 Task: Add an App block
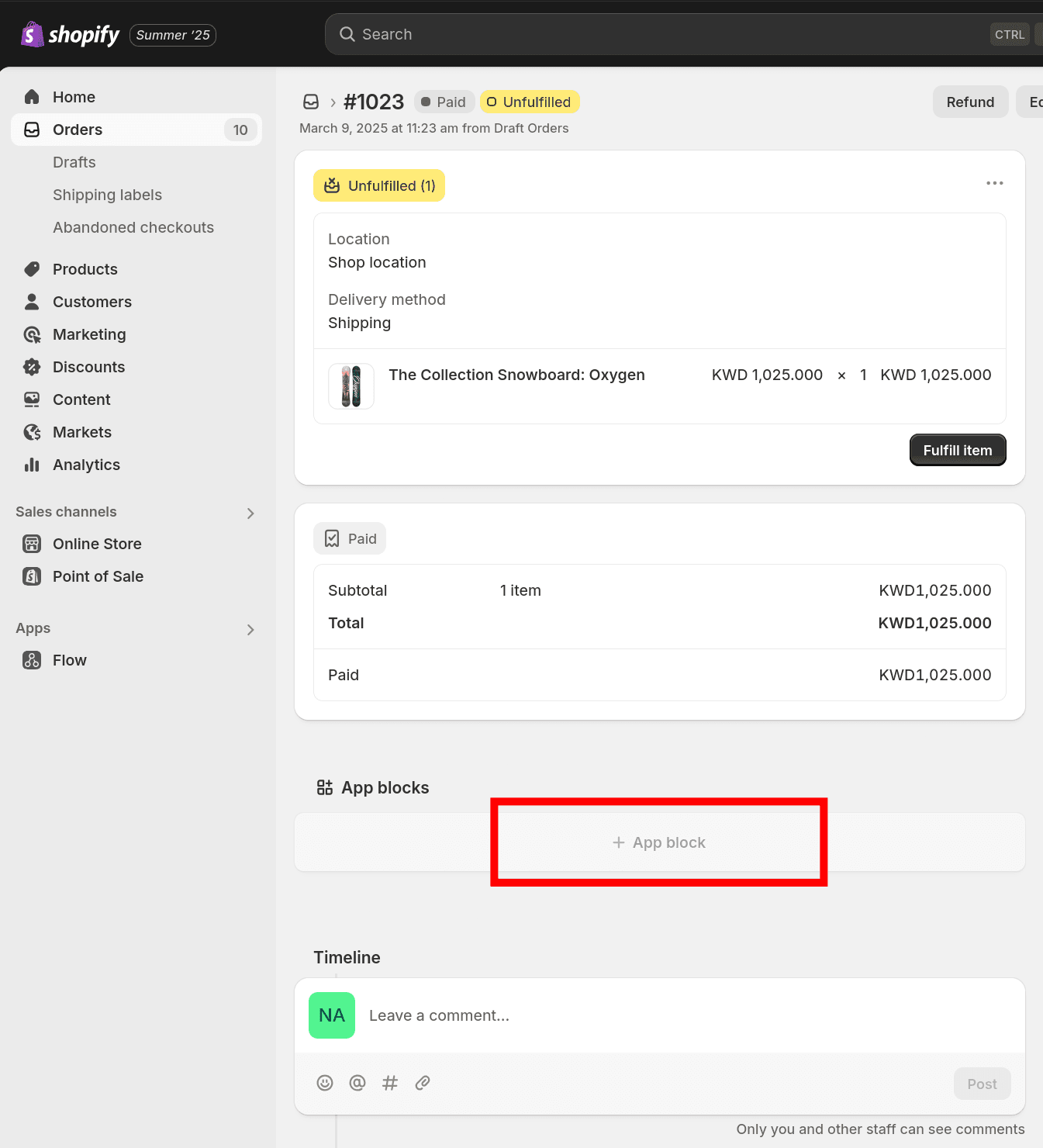pyautogui.click(x=659, y=842)
